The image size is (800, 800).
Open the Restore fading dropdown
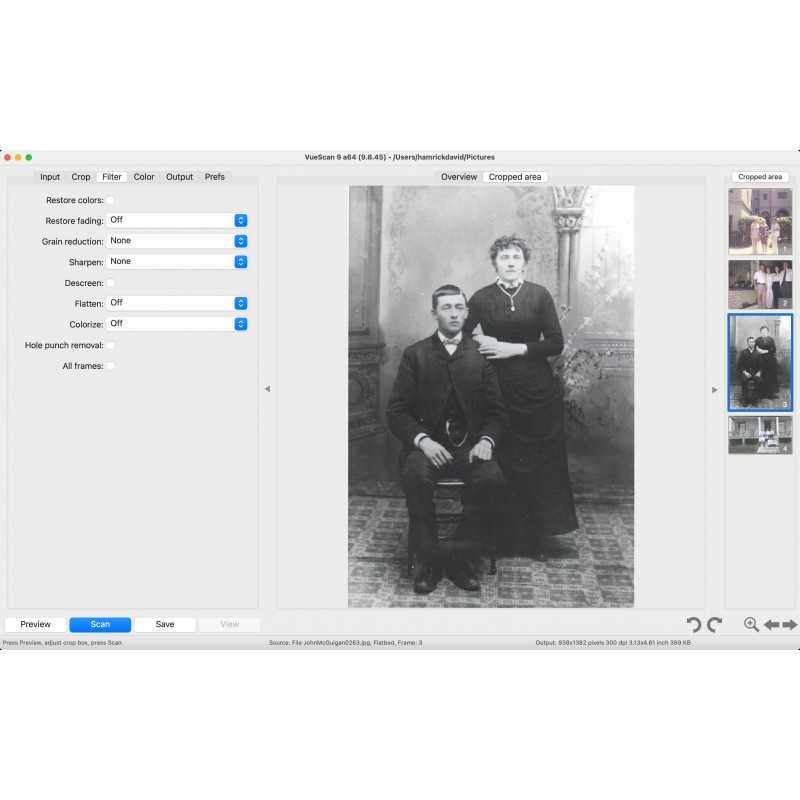(x=177, y=220)
